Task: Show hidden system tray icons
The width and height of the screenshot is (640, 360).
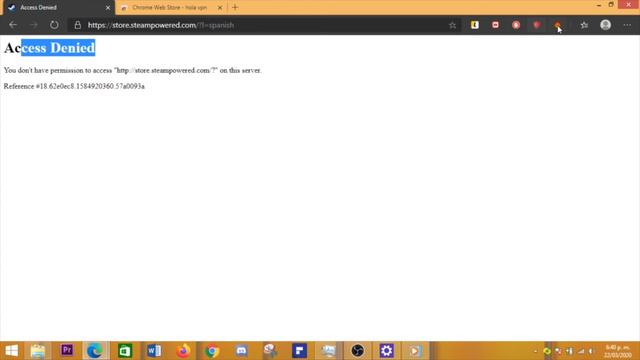Action: point(536,351)
